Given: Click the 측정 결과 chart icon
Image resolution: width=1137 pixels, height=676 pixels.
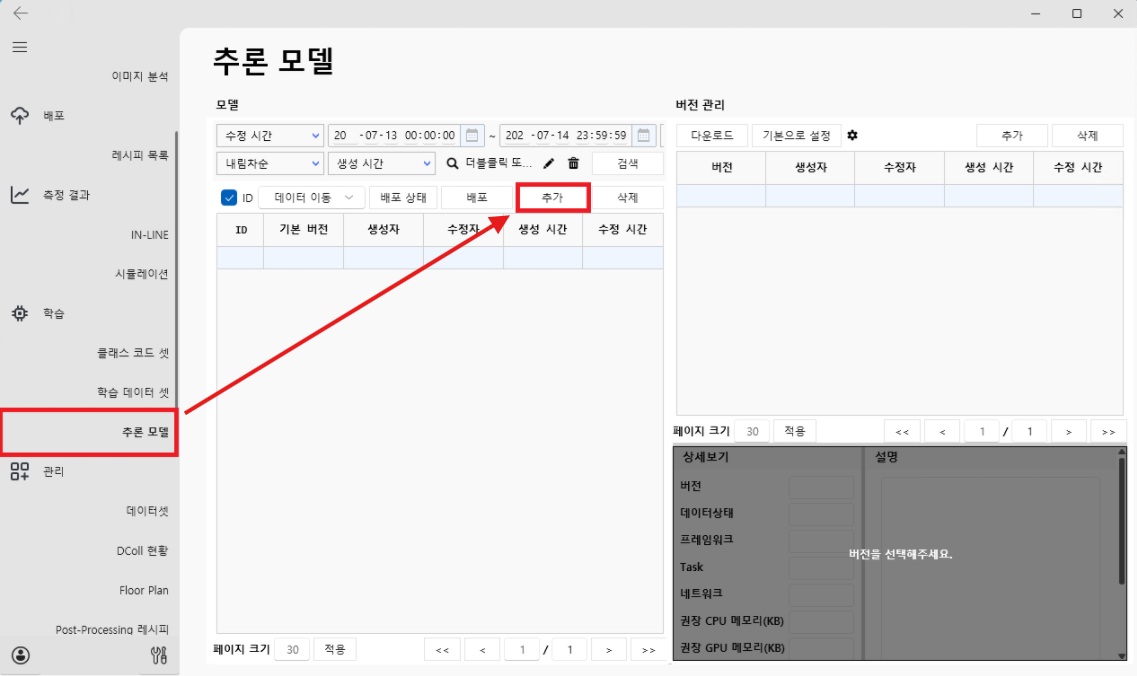Looking at the screenshot, I should tap(20, 195).
